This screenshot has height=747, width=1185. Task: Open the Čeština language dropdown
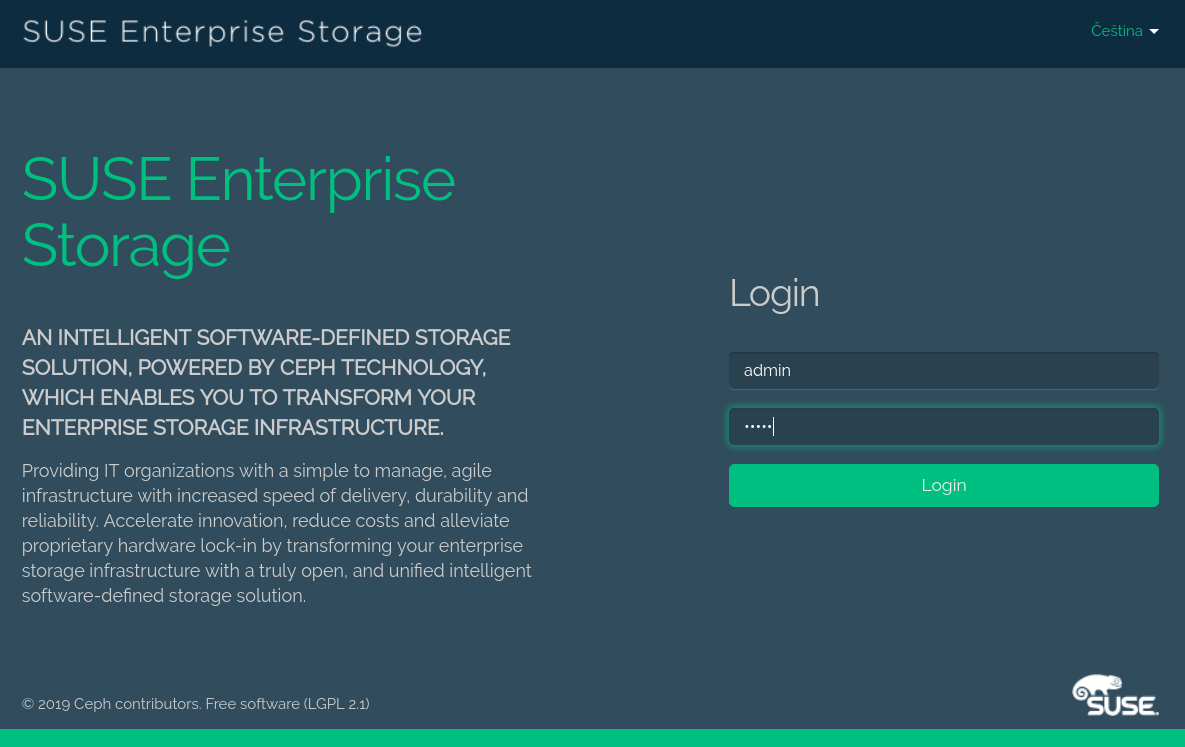(1117, 31)
